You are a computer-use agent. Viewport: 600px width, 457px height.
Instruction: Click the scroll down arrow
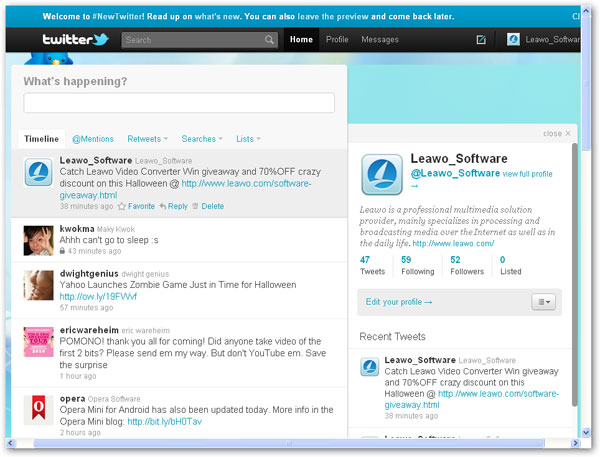coord(586,433)
